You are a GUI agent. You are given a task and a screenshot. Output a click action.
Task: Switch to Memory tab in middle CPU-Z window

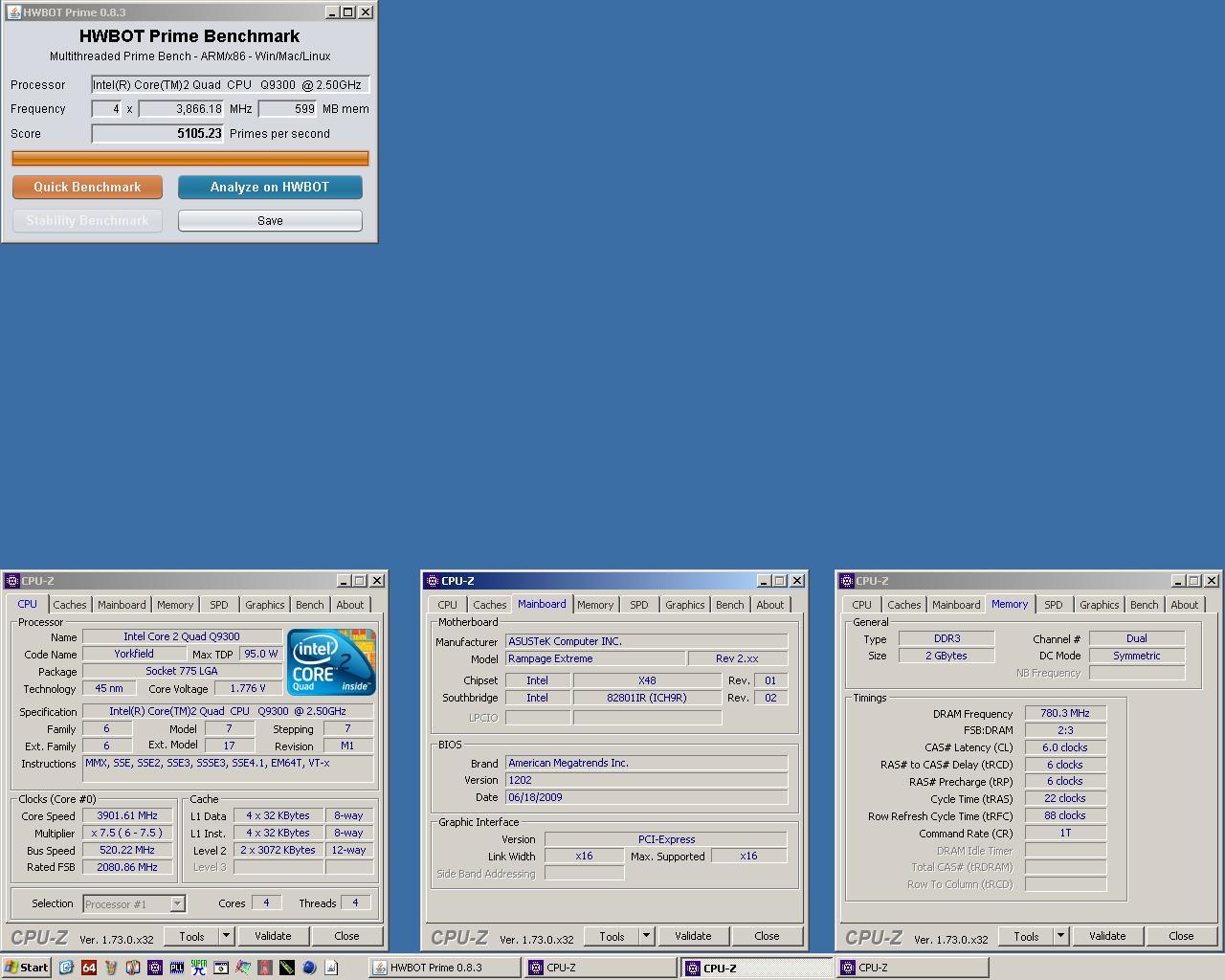pos(595,605)
